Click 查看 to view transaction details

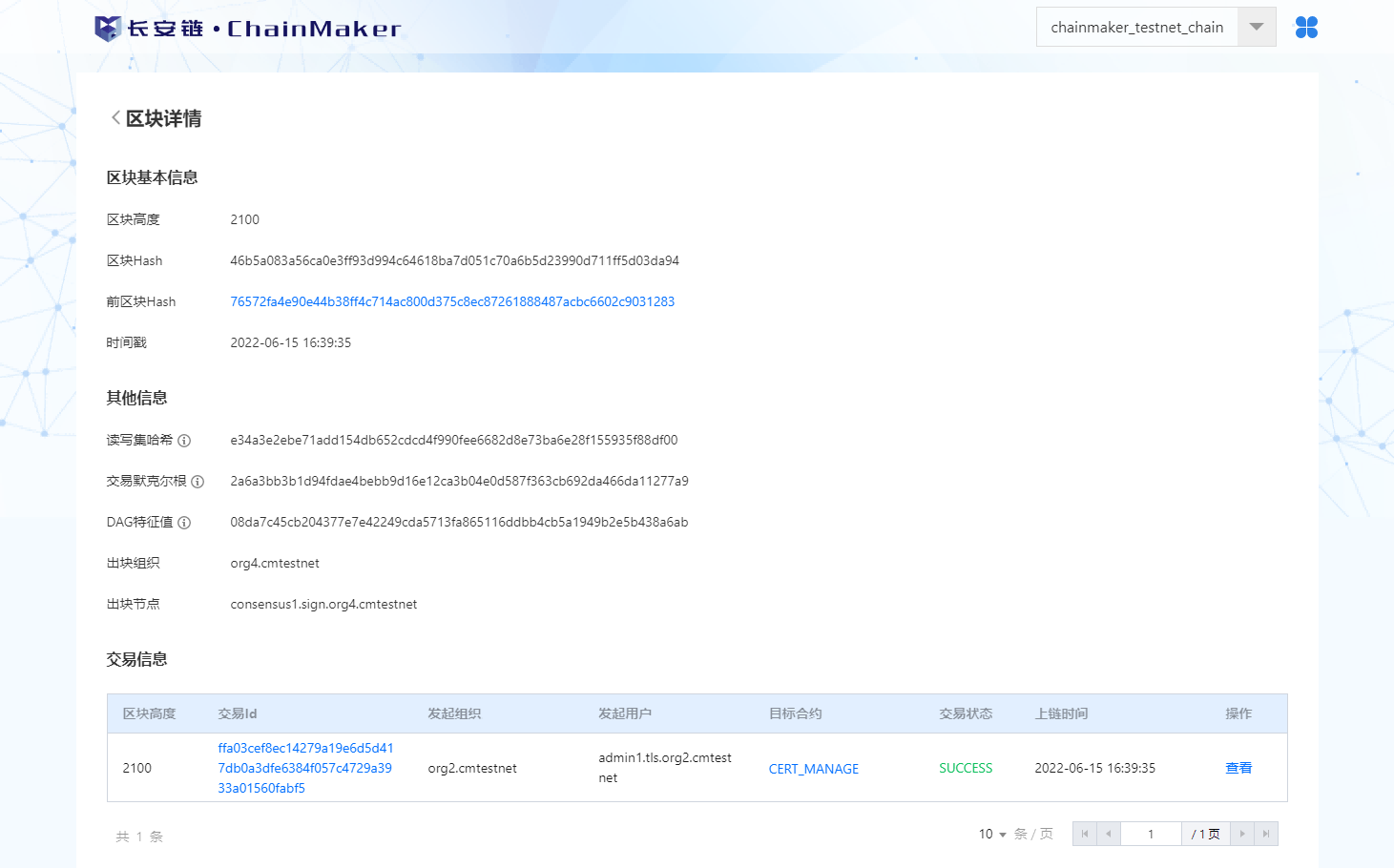1238,768
